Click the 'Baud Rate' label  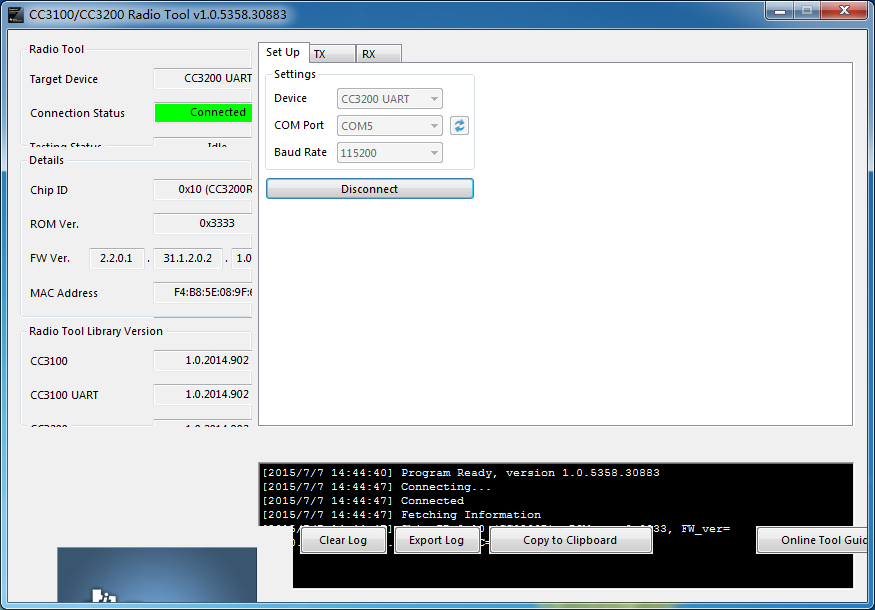click(x=300, y=152)
